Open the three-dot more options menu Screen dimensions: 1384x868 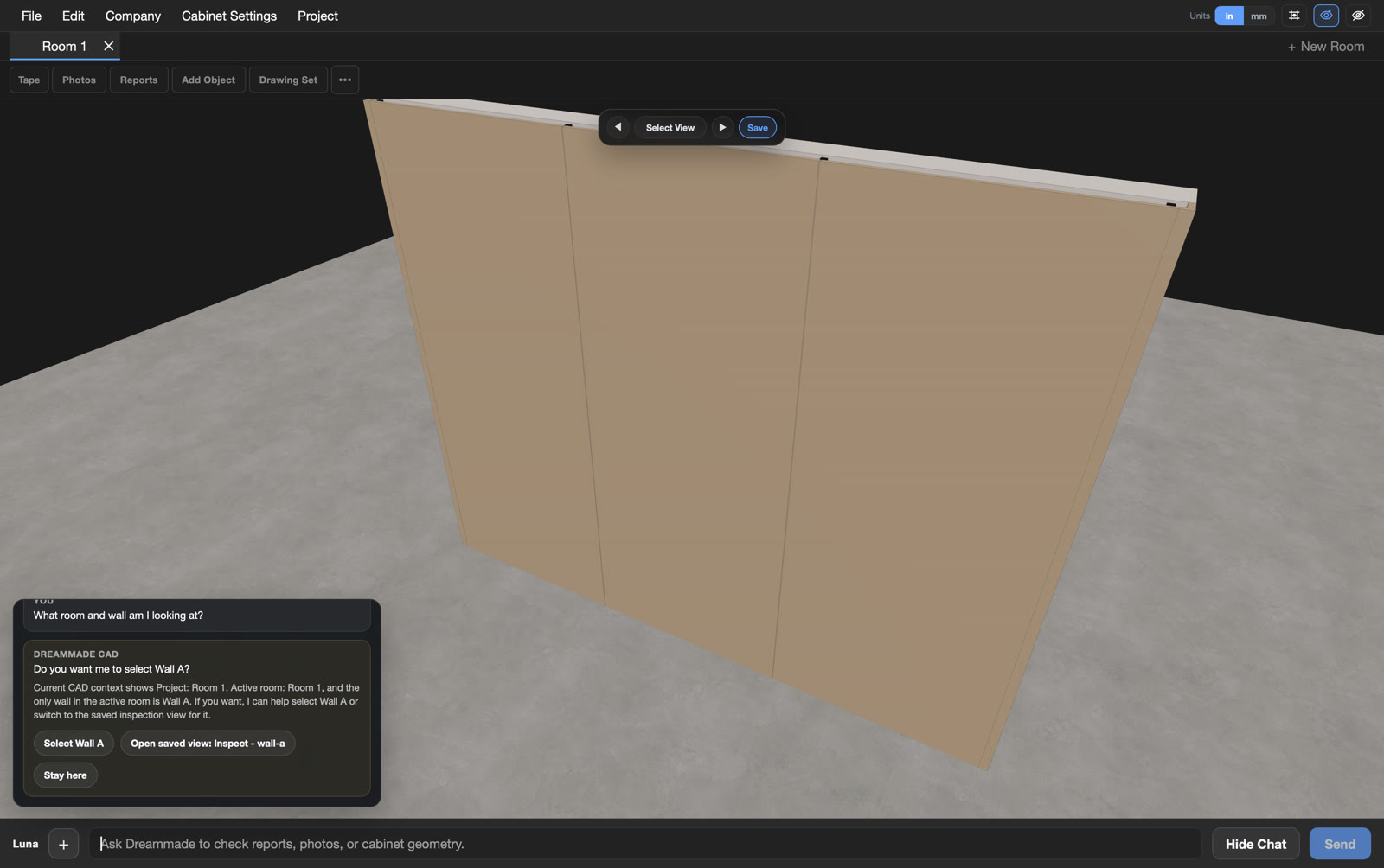[x=345, y=80]
